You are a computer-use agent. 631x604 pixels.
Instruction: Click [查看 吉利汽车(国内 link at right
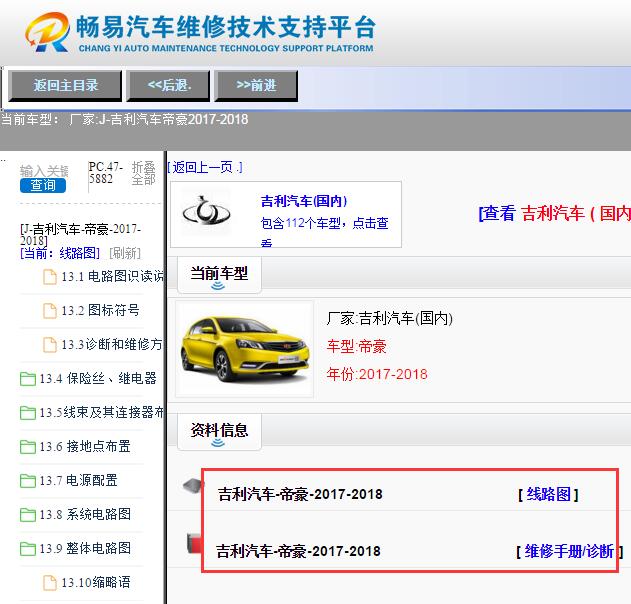tap(555, 213)
